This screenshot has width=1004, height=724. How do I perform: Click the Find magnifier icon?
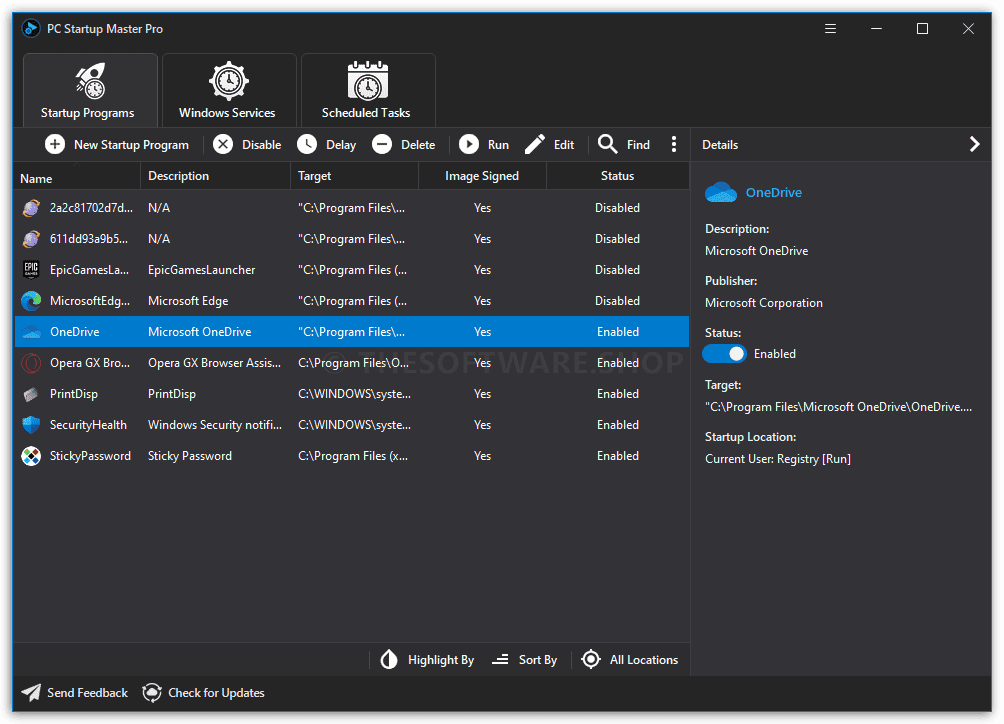pos(608,145)
